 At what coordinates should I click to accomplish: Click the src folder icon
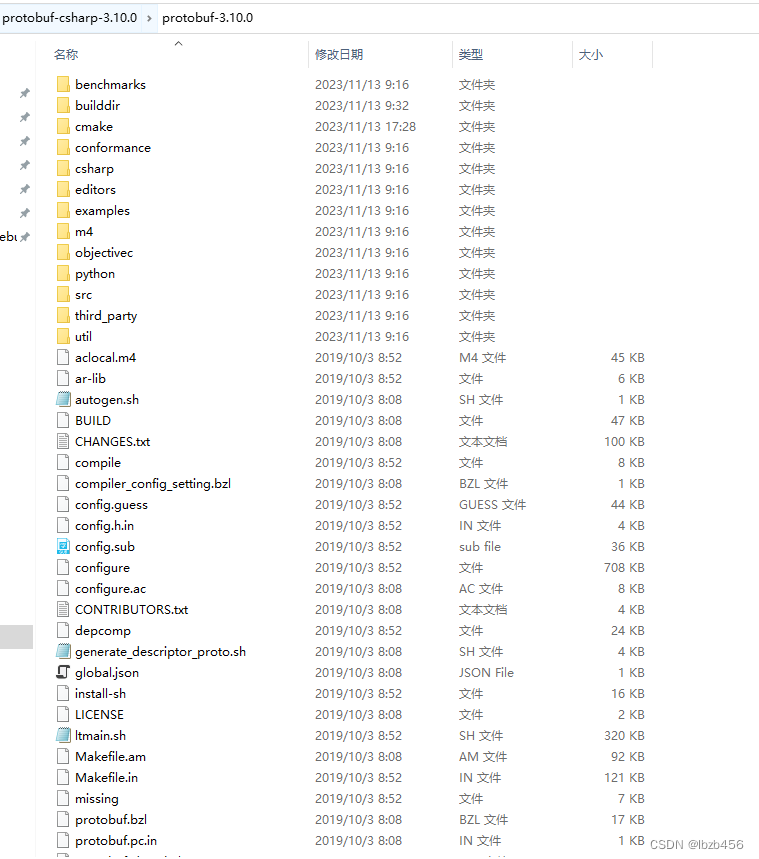click(x=63, y=294)
